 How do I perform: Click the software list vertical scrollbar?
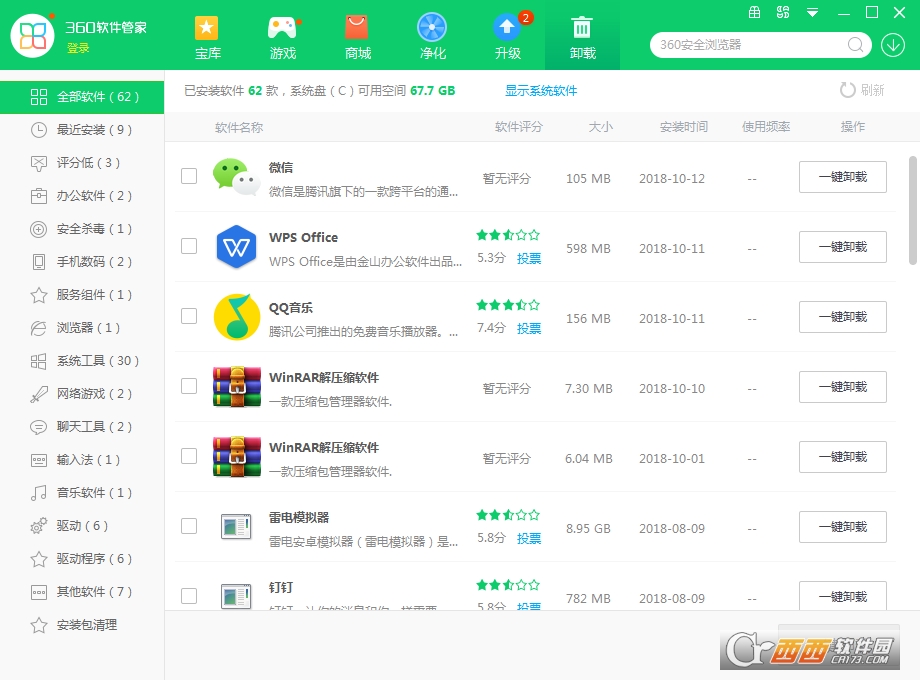pos(912,210)
